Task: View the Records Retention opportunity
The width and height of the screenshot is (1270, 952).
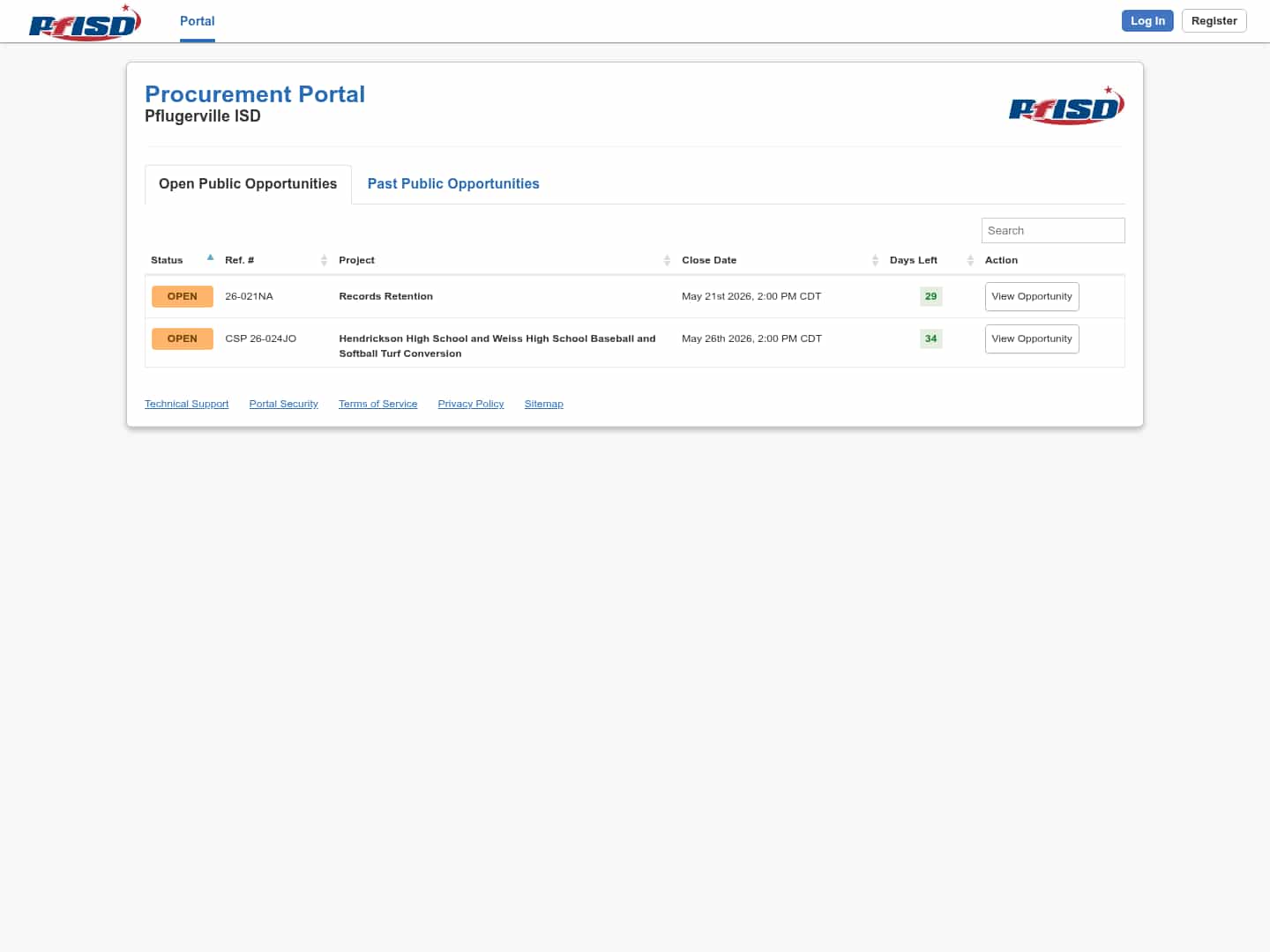Action: tap(1031, 296)
